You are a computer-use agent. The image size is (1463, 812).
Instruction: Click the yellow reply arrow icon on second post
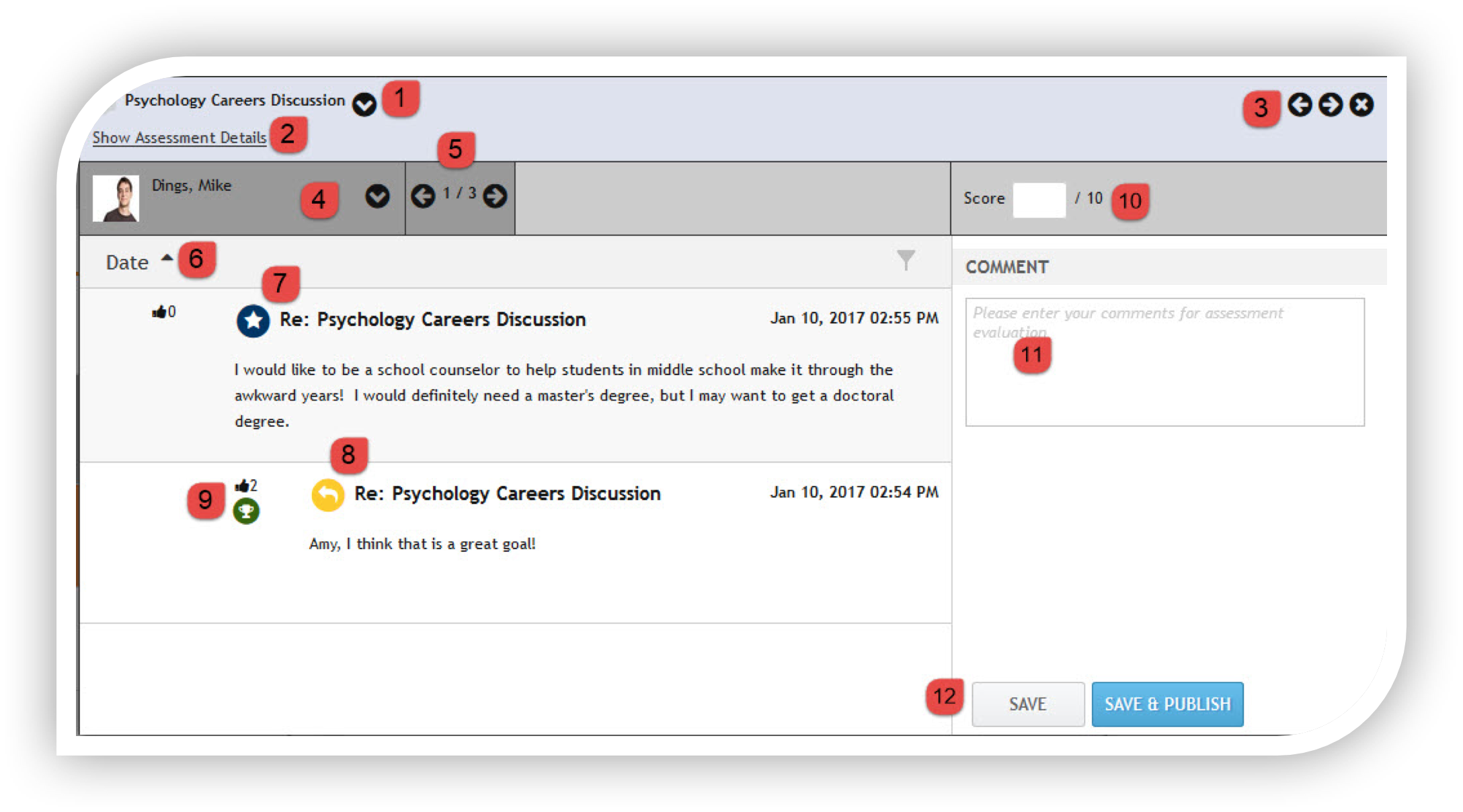pyautogui.click(x=328, y=495)
